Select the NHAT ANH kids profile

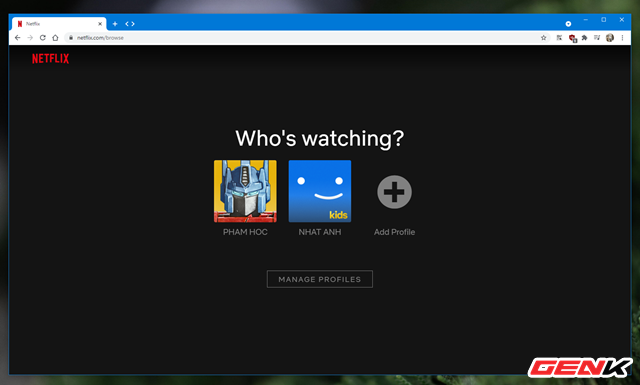tap(320, 191)
